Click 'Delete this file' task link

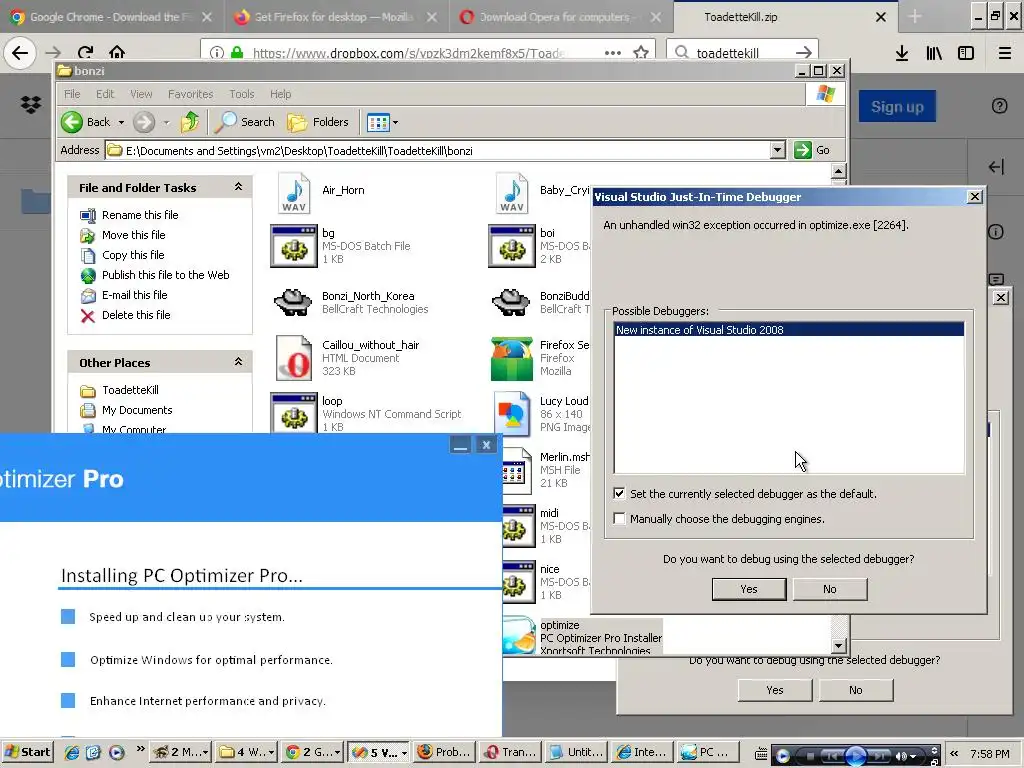[x=136, y=315]
